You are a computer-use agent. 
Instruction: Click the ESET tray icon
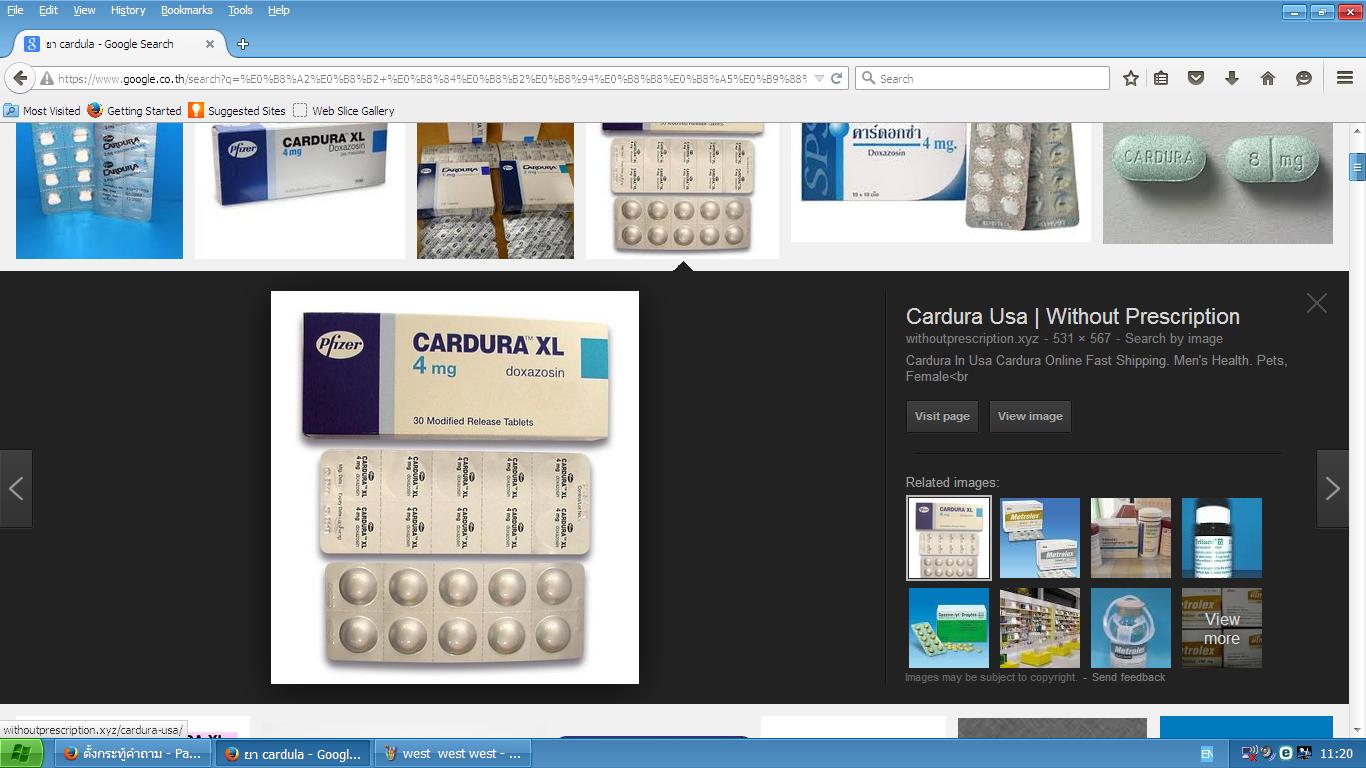click(x=1286, y=754)
